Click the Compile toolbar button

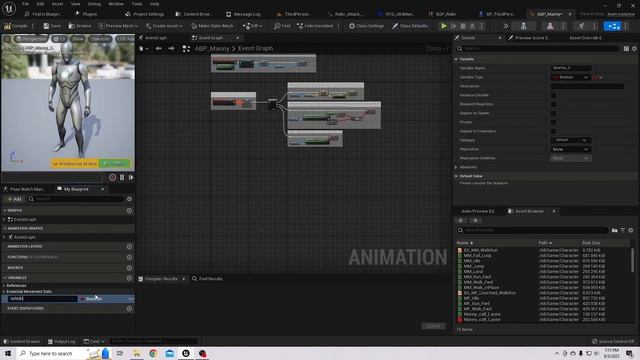click(x=16, y=26)
